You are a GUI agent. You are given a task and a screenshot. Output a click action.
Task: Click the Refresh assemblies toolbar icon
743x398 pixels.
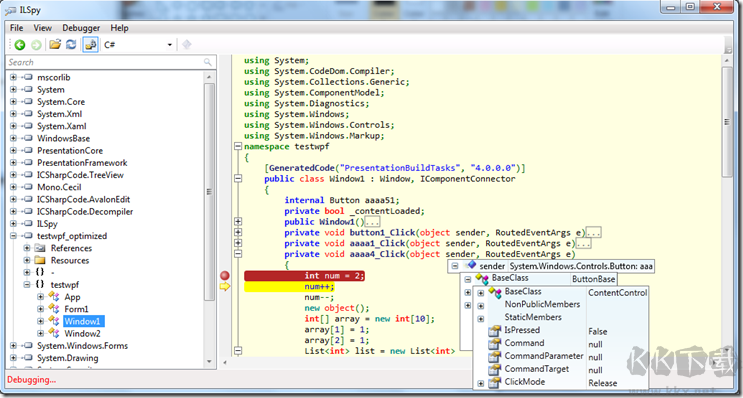71,45
